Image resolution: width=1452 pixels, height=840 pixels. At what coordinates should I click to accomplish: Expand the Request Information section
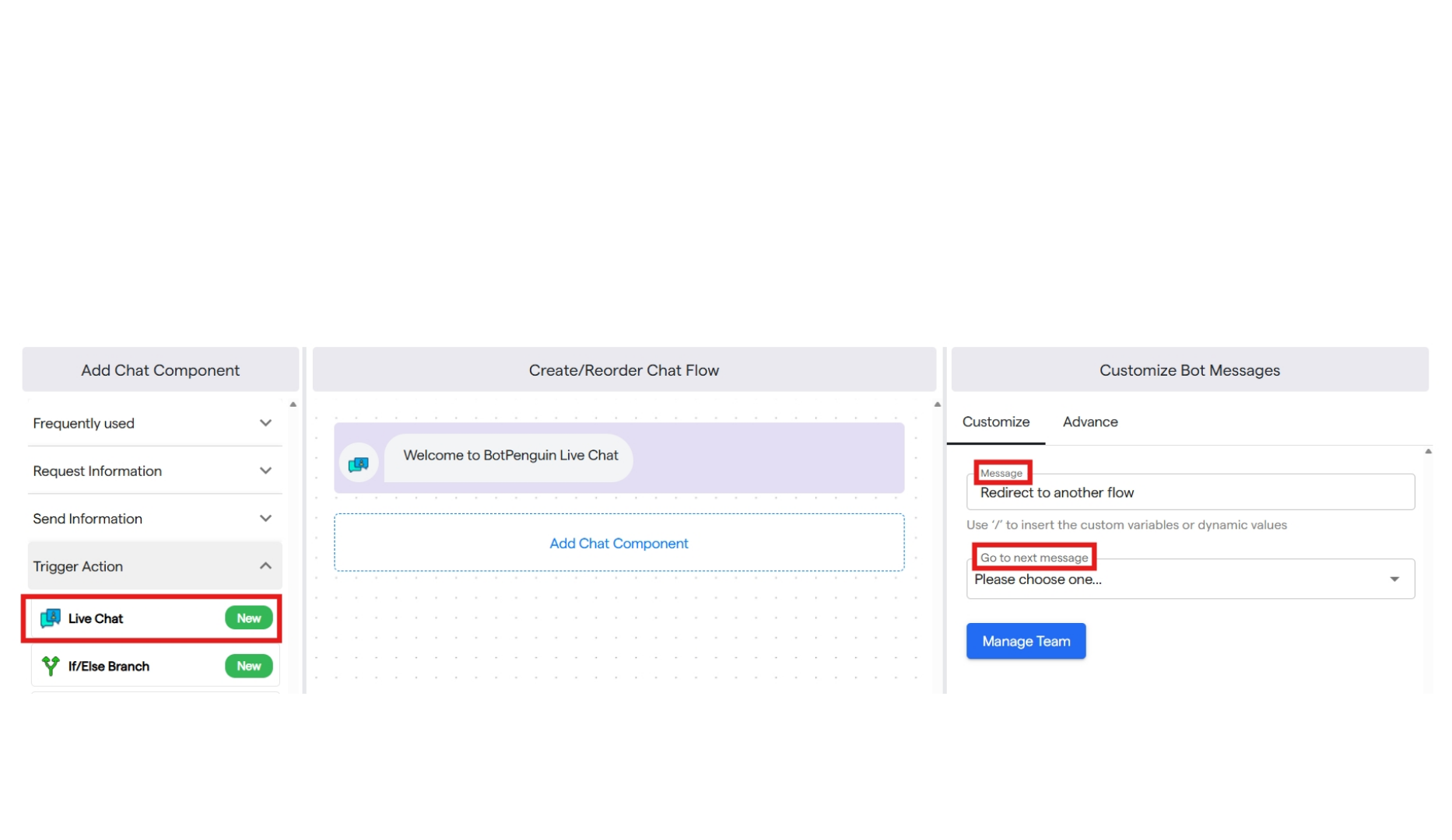coord(155,471)
